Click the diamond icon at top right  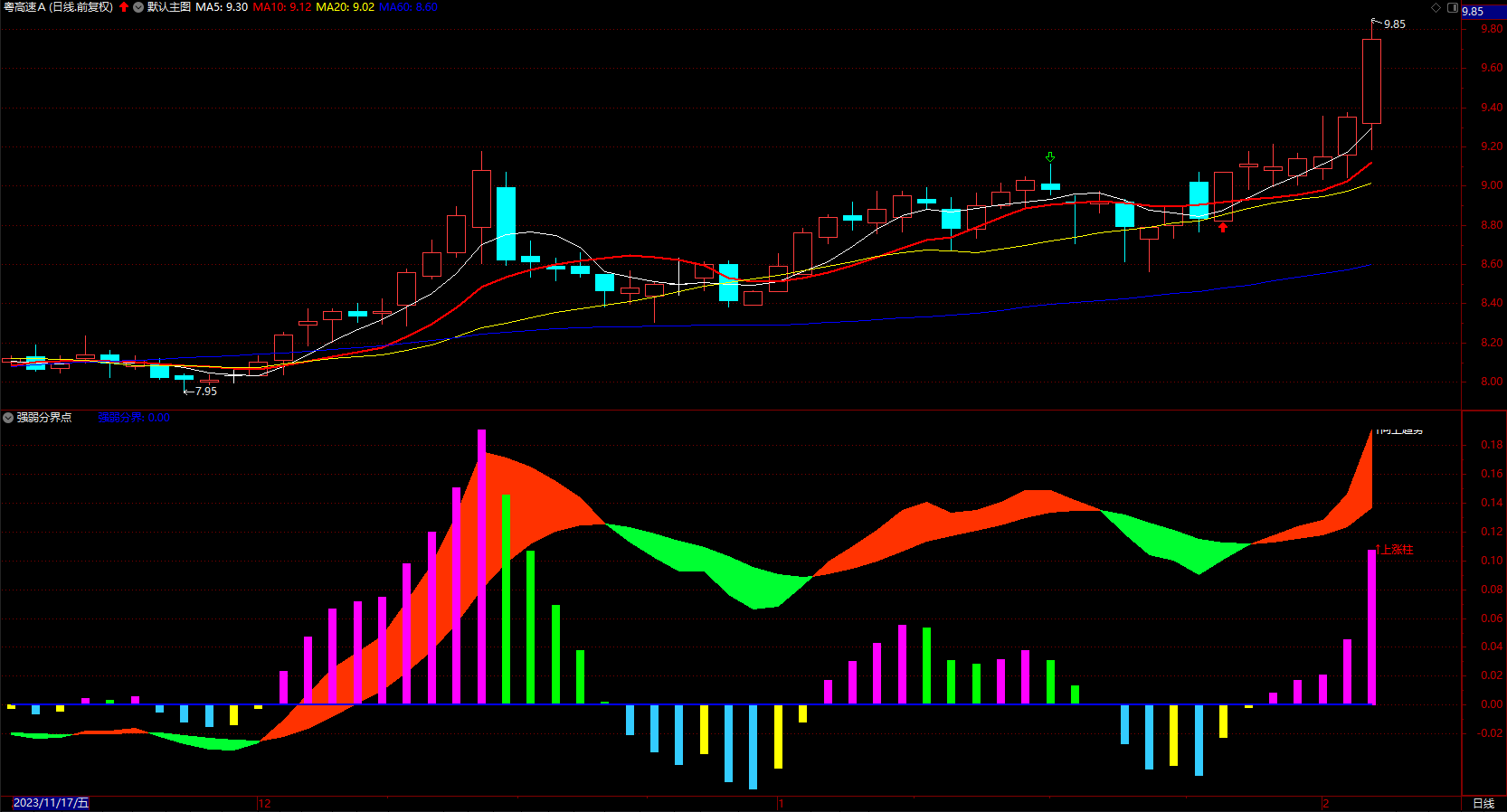[x=1436, y=7]
